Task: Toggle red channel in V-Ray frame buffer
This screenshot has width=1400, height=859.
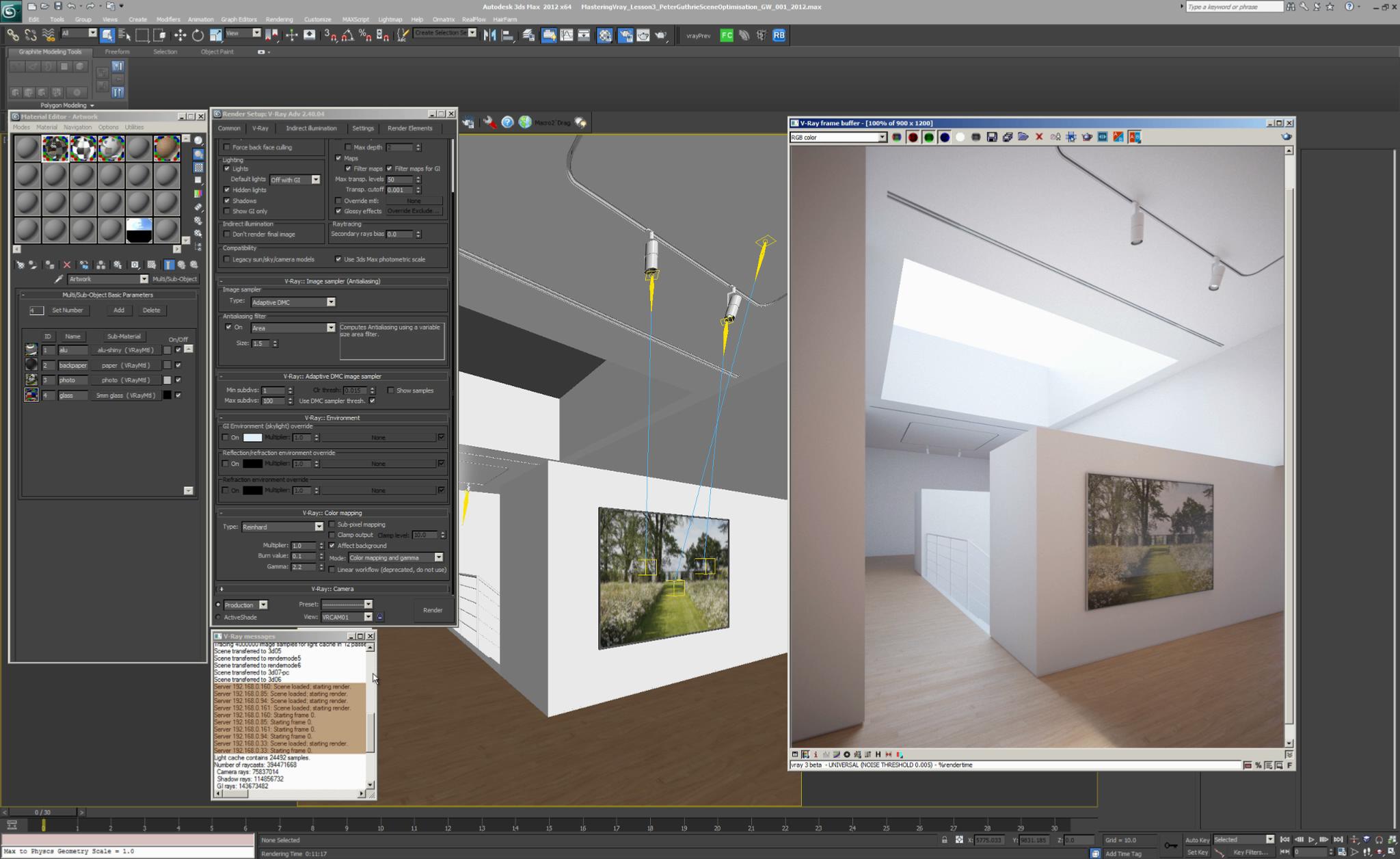Action: click(x=913, y=137)
